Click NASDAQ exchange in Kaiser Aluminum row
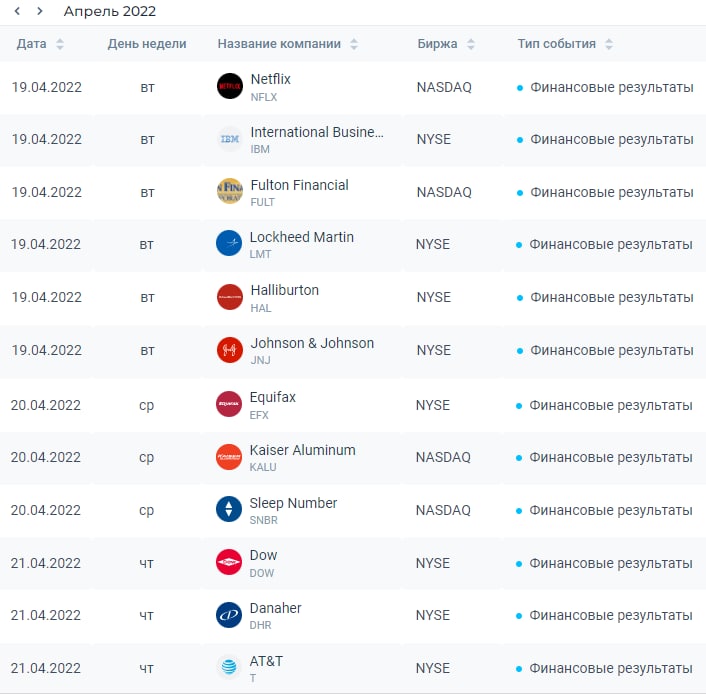Viewport: 706px width, 694px height. point(443,458)
